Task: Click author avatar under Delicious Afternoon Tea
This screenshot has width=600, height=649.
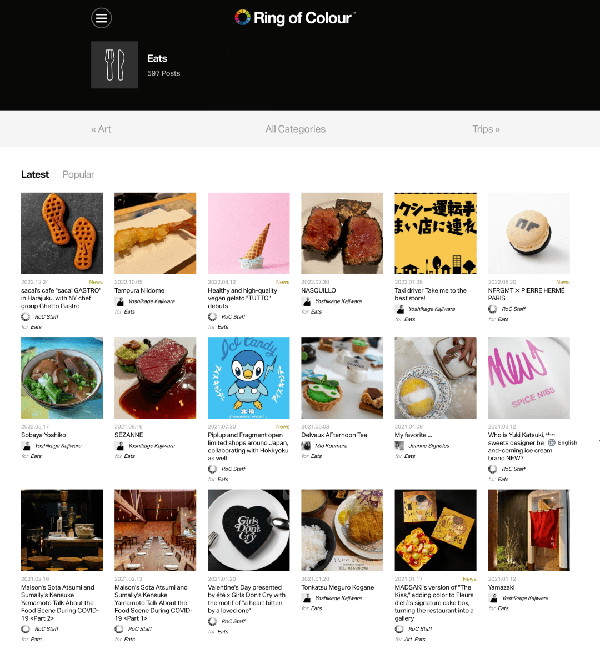Action: click(306, 446)
